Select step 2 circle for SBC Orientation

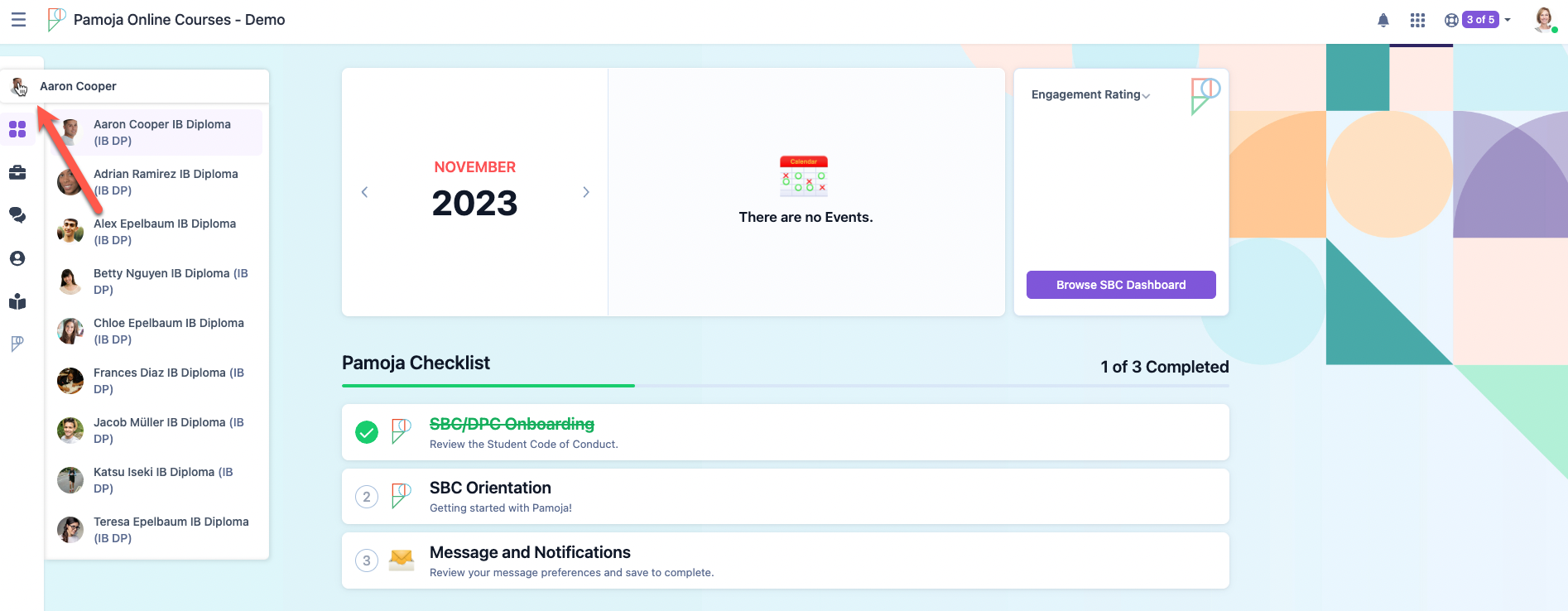tap(367, 497)
